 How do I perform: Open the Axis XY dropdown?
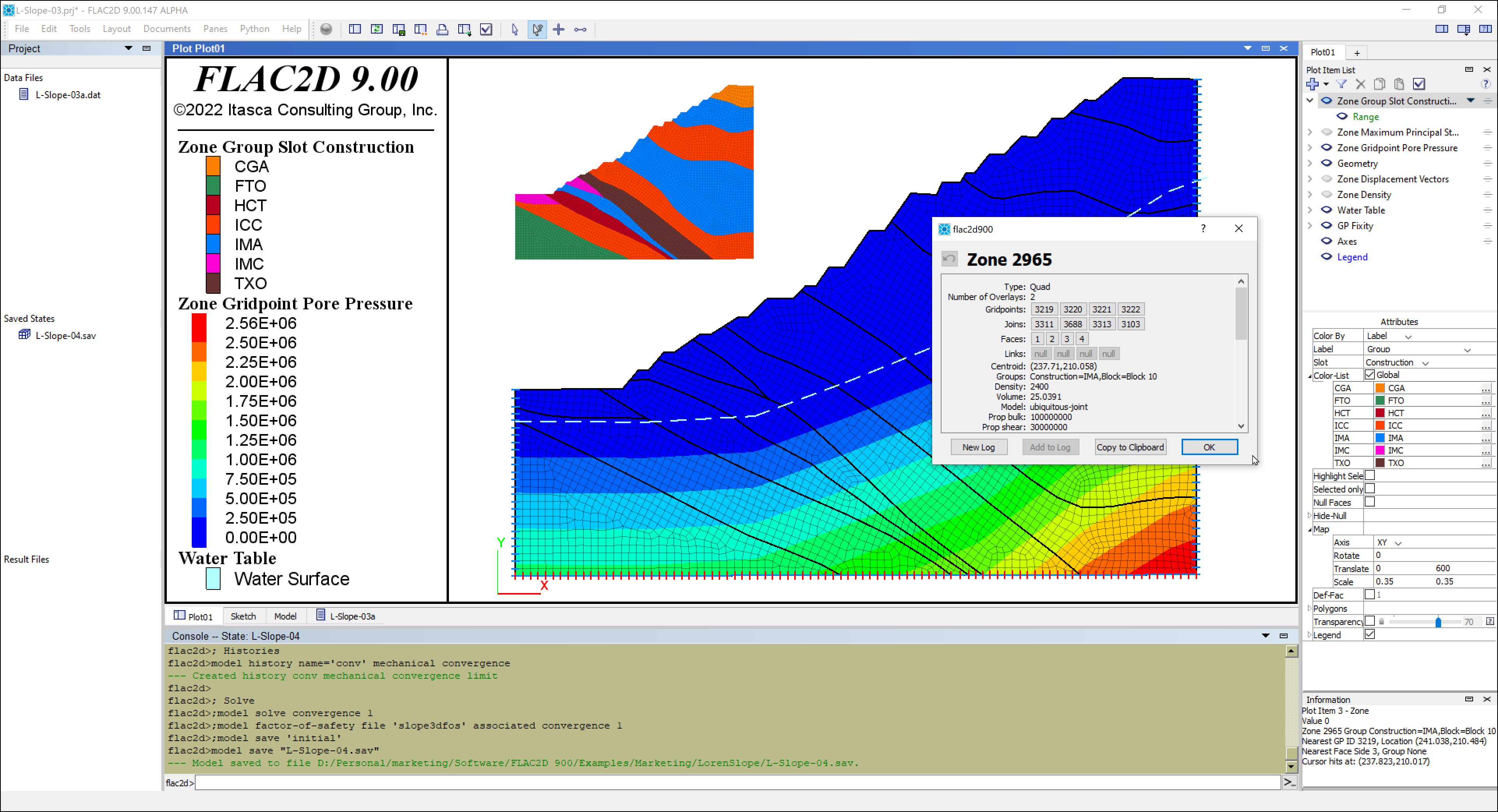click(1399, 543)
